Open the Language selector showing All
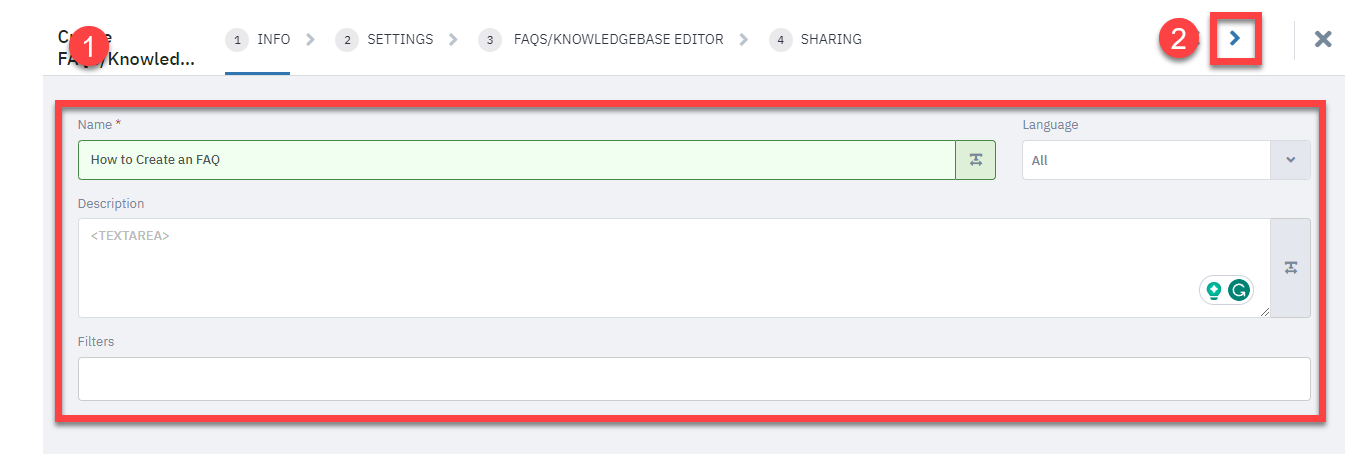 coord(1166,160)
